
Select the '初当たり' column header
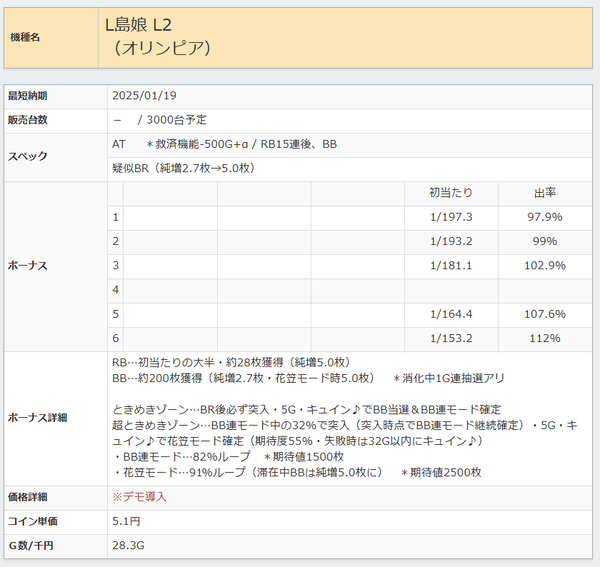tap(451, 192)
